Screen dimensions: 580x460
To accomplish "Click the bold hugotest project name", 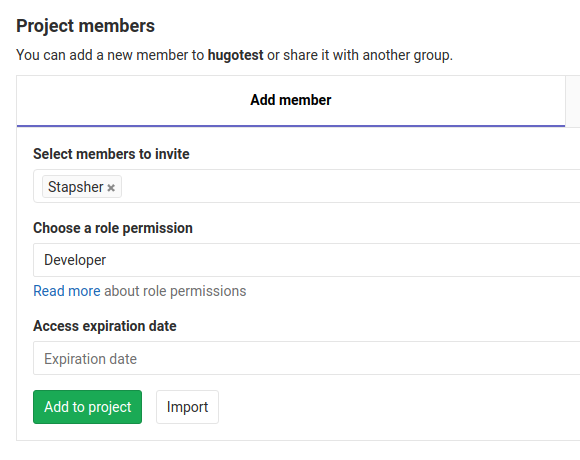I will point(236,55).
